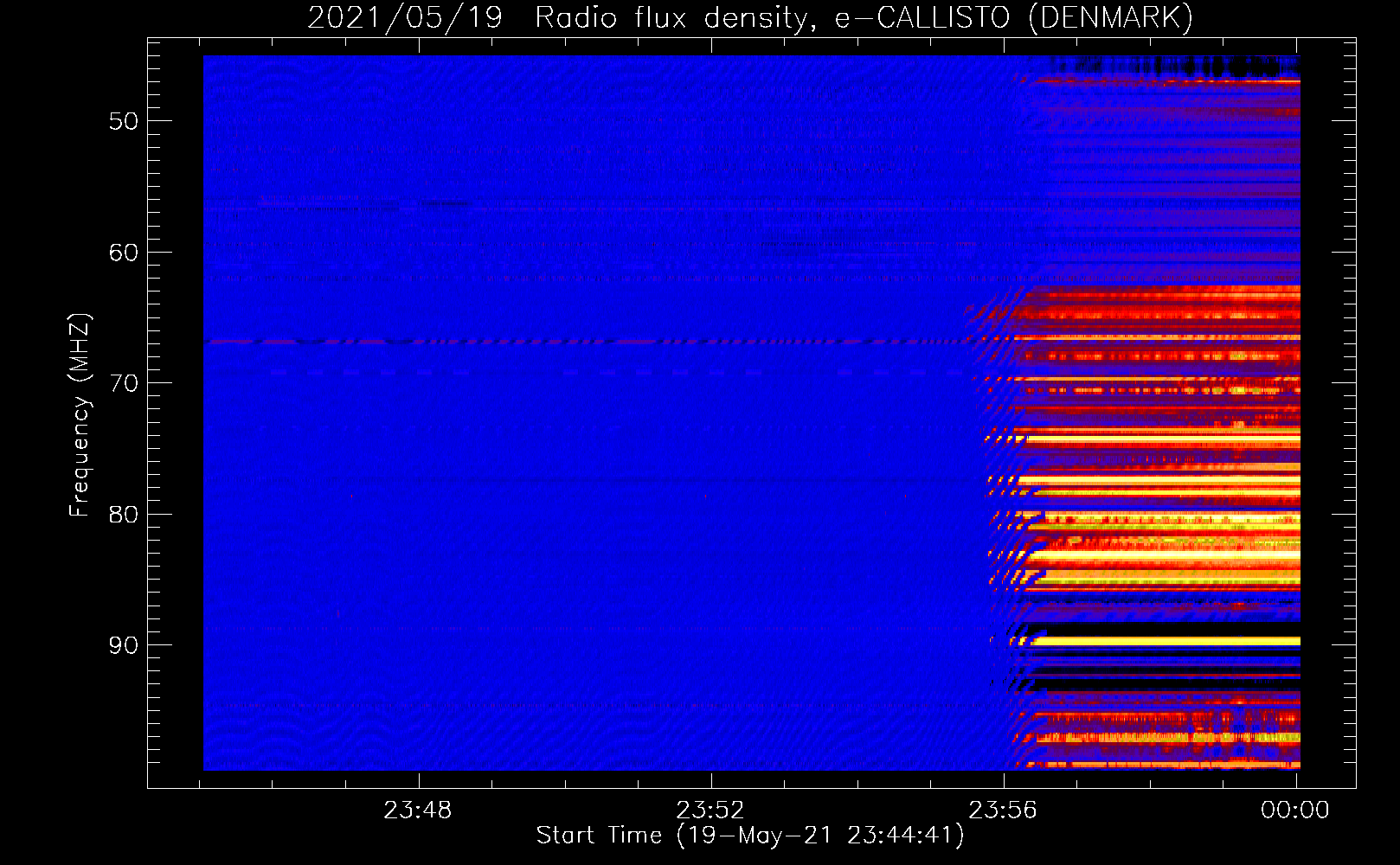Viewport: 1400px width, 865px height.
Task: Click the 70 frequency tick label
Action: 124,383
